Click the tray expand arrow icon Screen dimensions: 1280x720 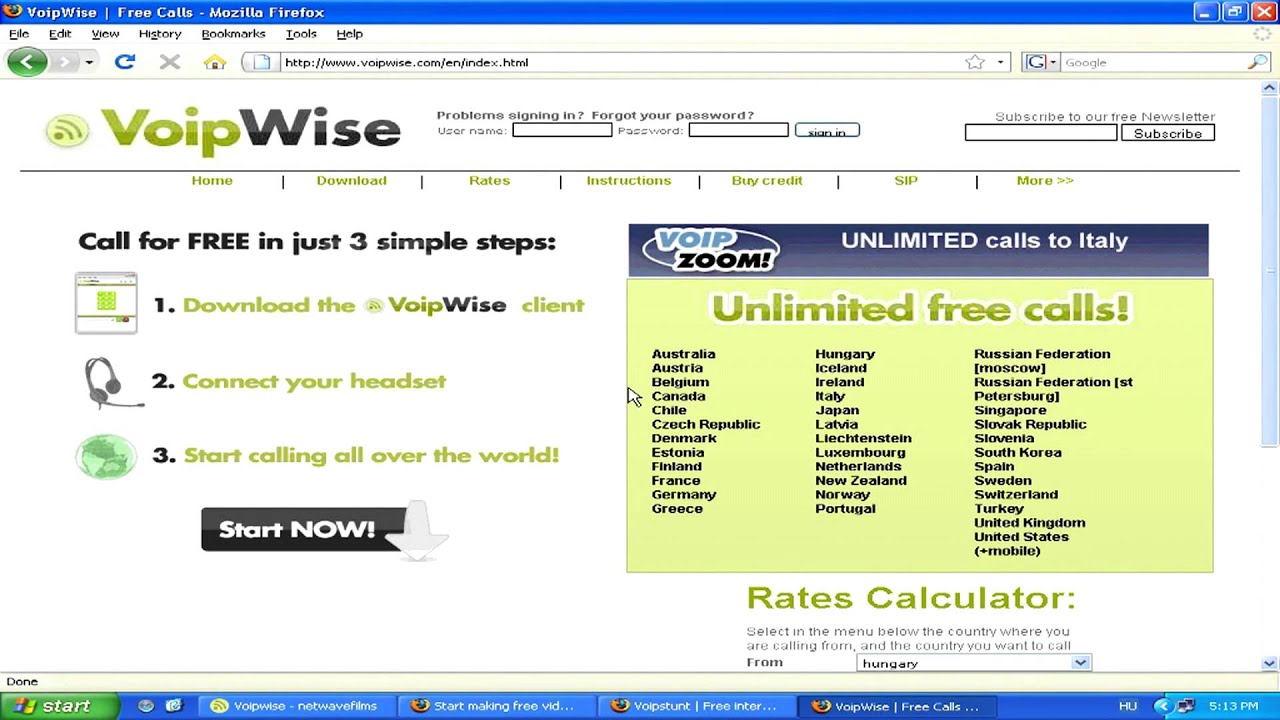click(x=1162, y=706)
